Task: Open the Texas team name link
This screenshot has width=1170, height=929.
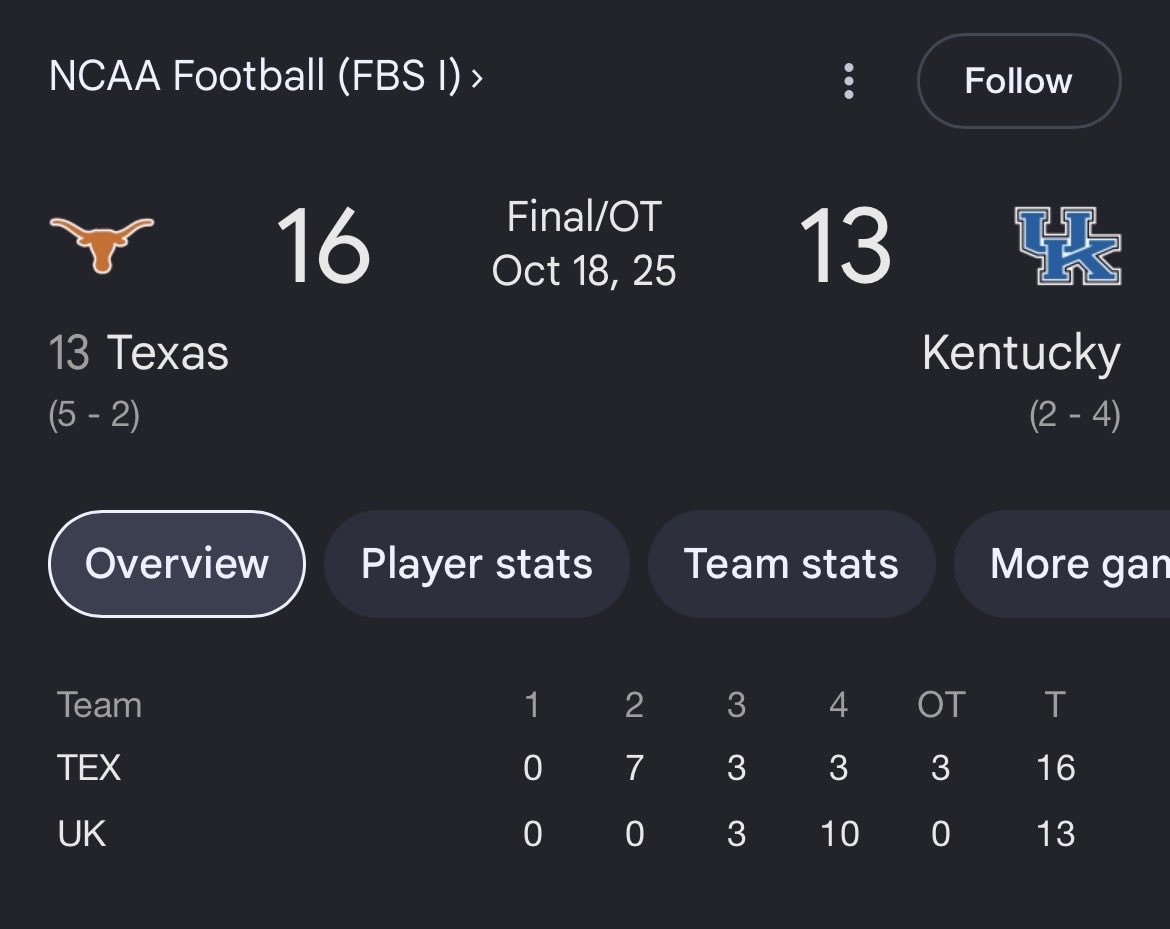Action: pos(167,352)
